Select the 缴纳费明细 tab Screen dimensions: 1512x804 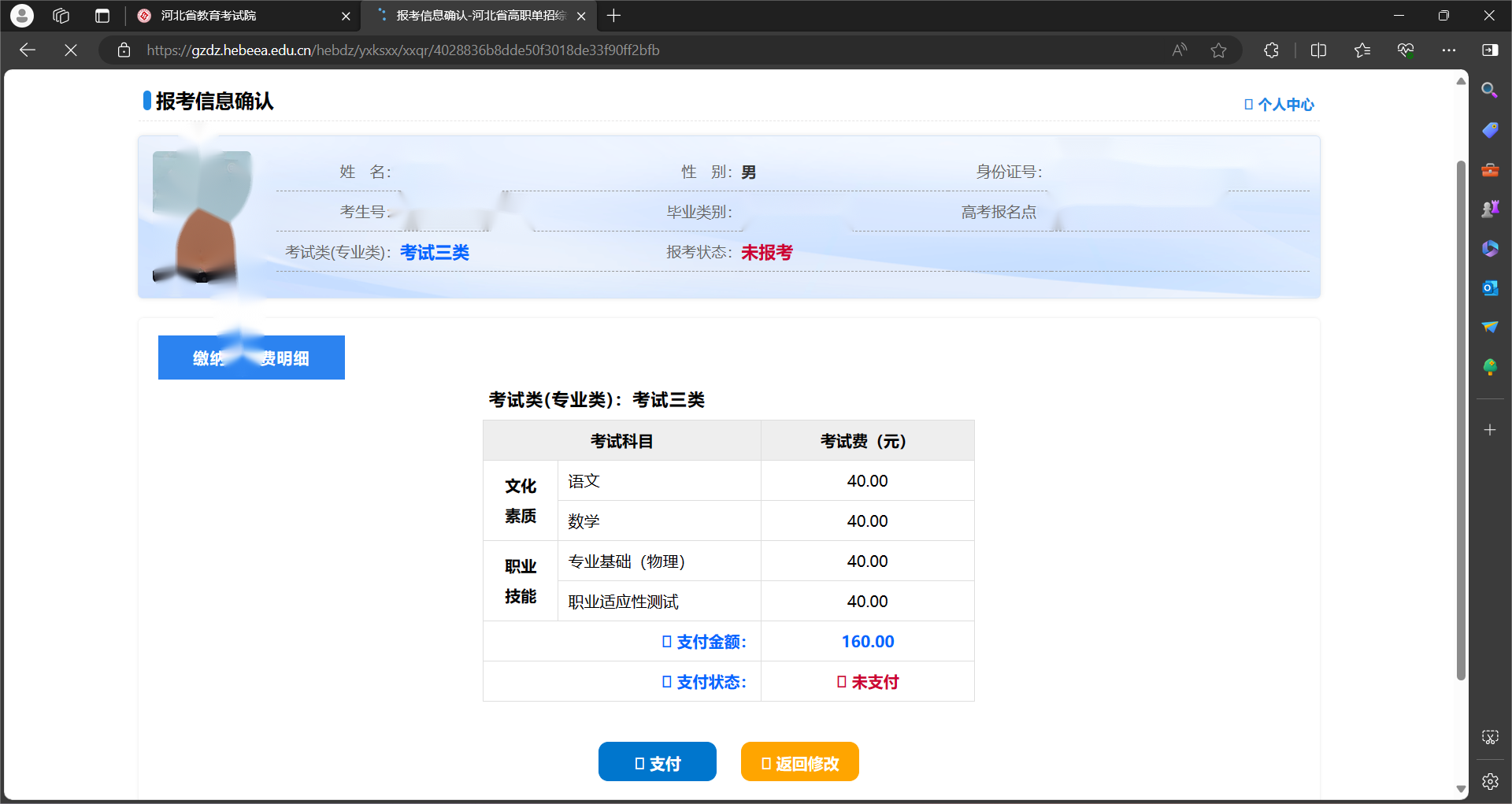click(251, 358)
